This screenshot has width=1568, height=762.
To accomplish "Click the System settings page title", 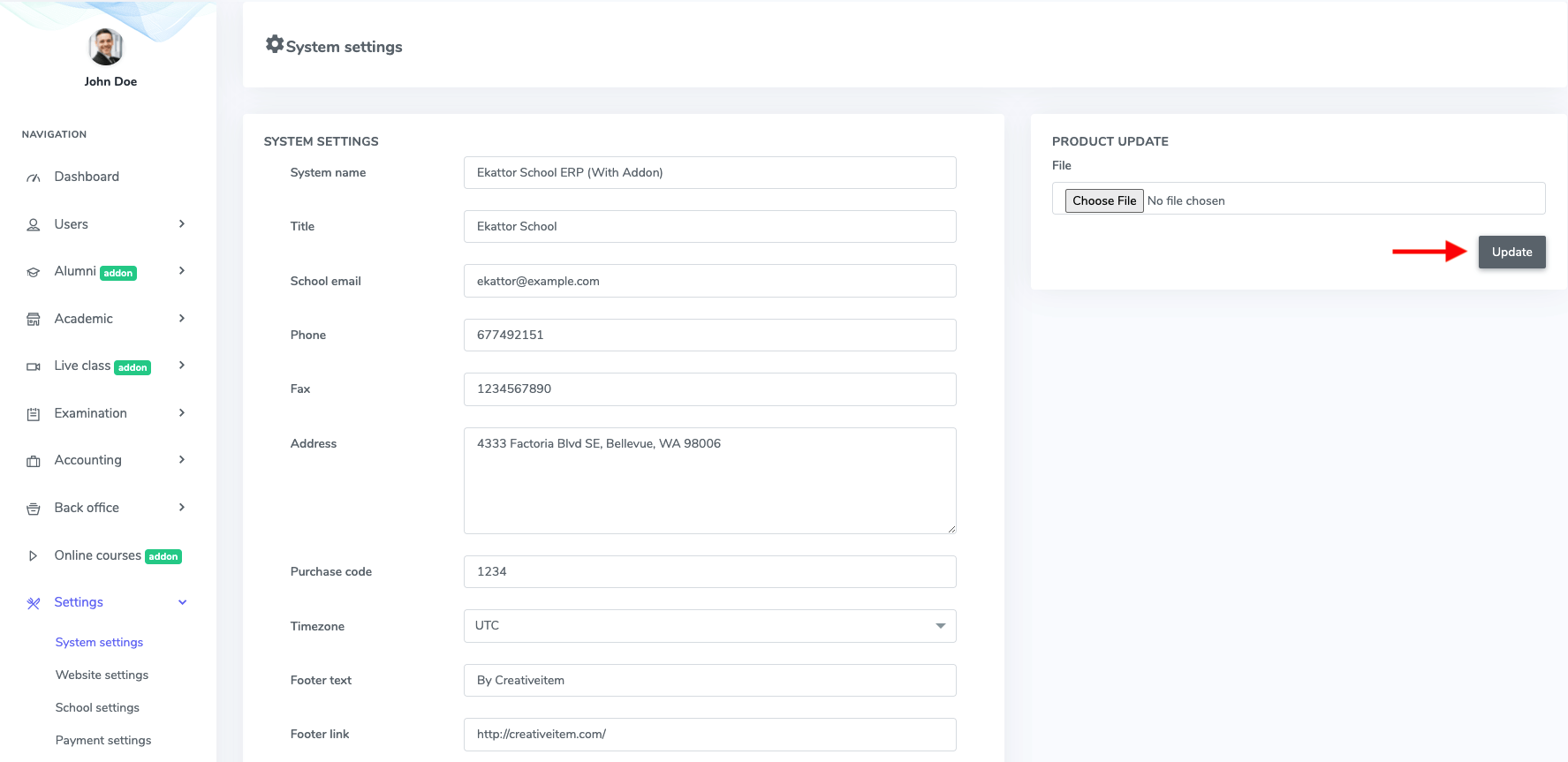I will tap(344, 47).
